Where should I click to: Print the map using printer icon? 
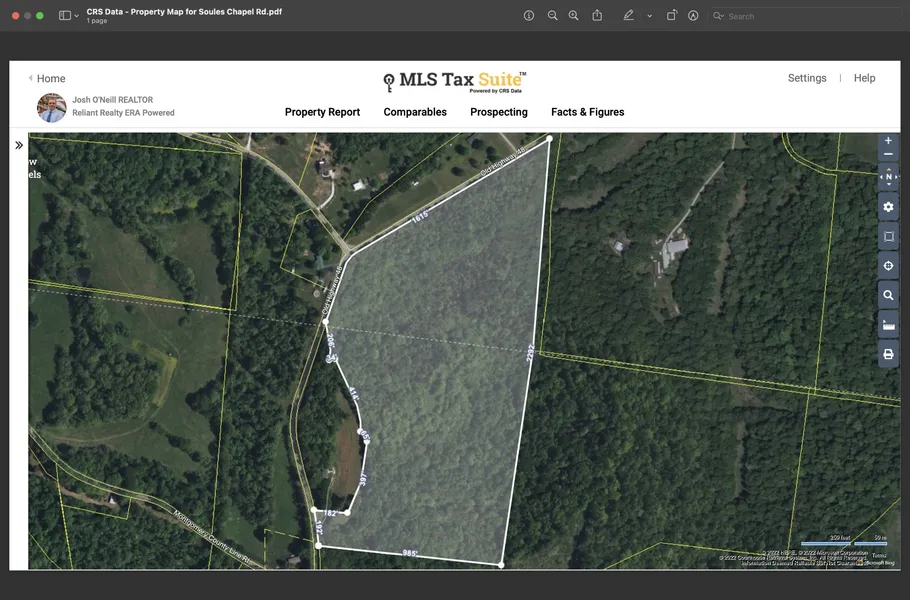point(888,354)
